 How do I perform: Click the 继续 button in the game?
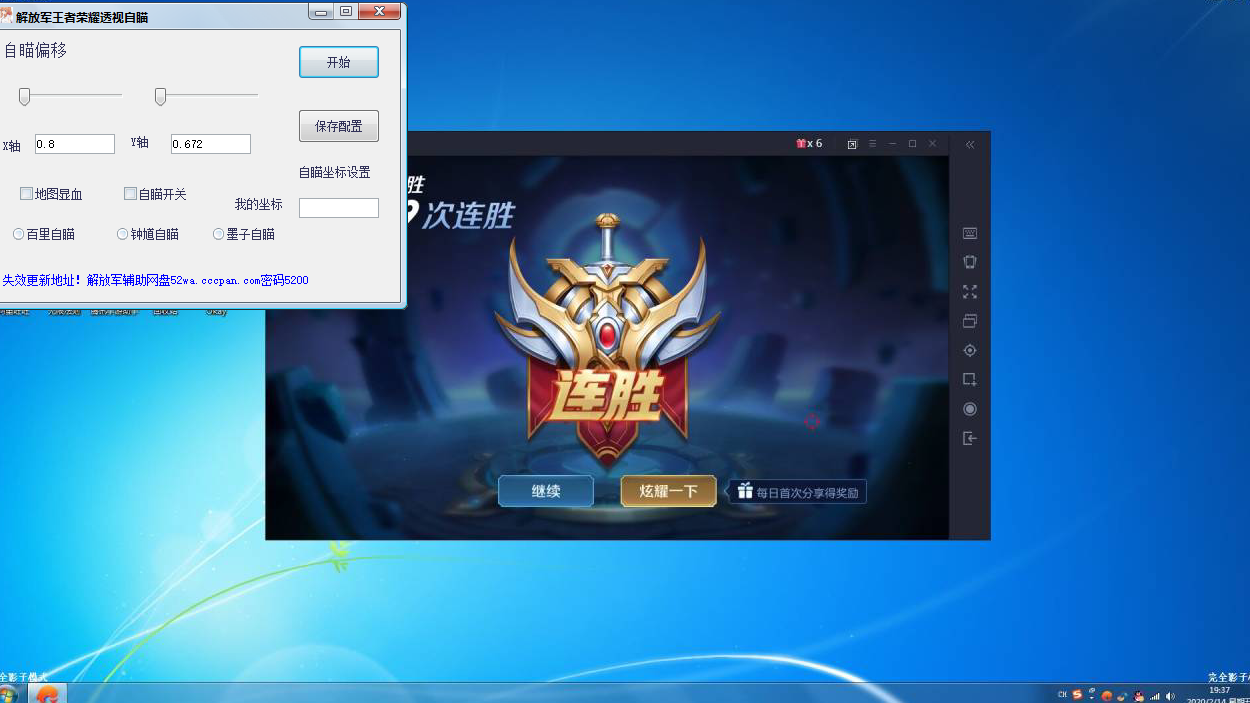pos(546,491)
